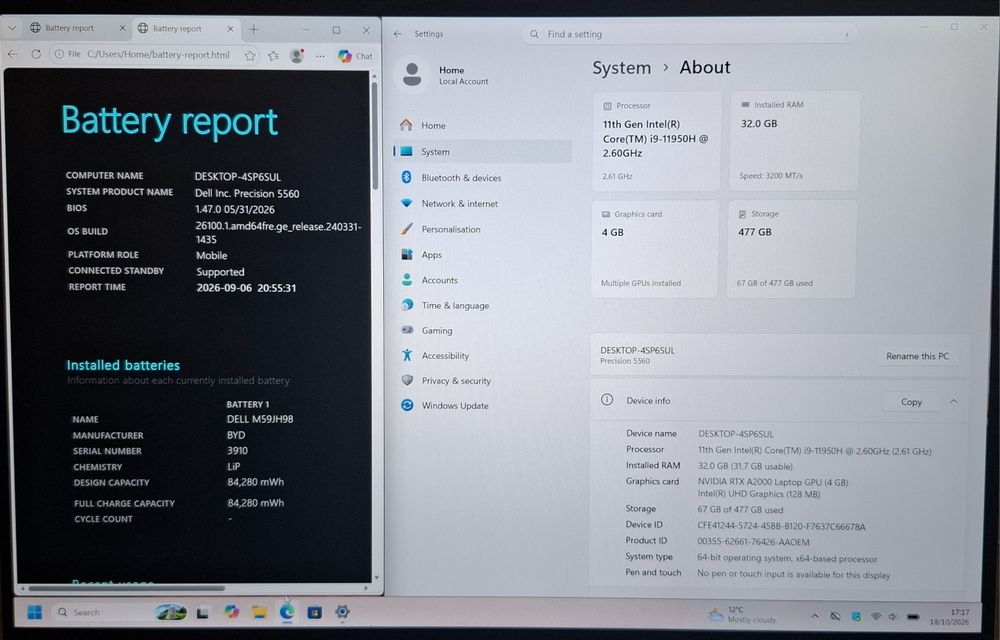The height and width of the screenshot is (640, 1000).
Task: Launch Copilot from the taskbar
Action: tap(232, 612)
